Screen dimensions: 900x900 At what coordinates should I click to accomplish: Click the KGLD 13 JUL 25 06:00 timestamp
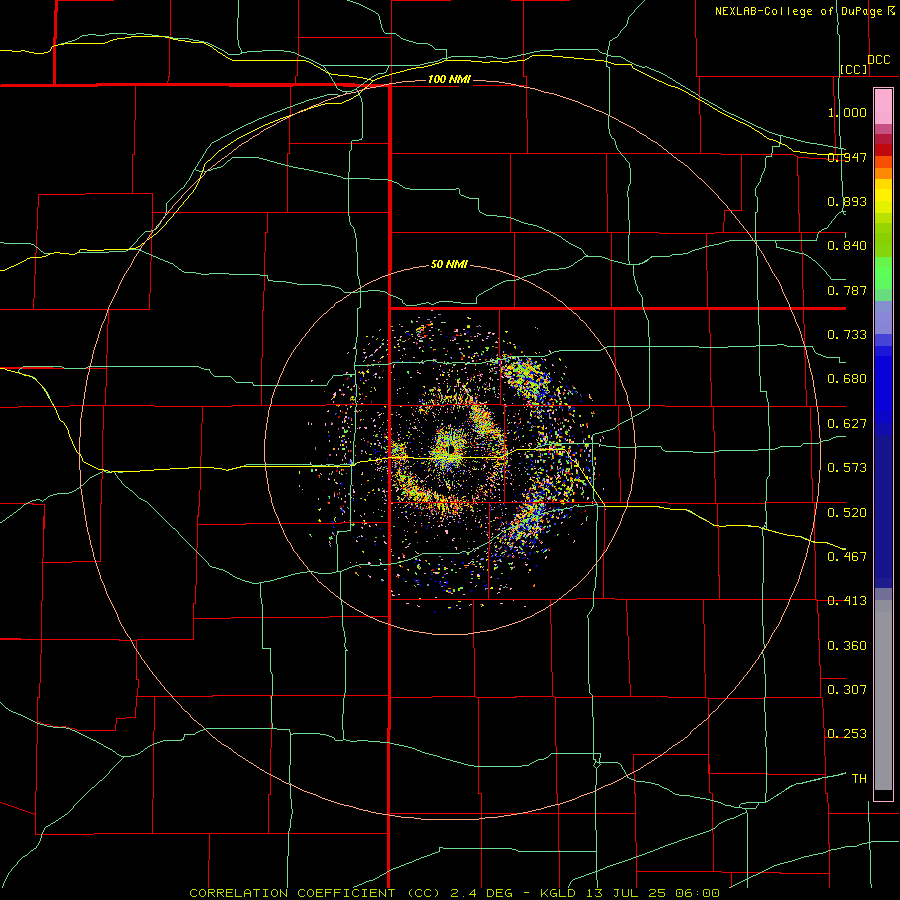pyautogui.click(x=630, y=893)
